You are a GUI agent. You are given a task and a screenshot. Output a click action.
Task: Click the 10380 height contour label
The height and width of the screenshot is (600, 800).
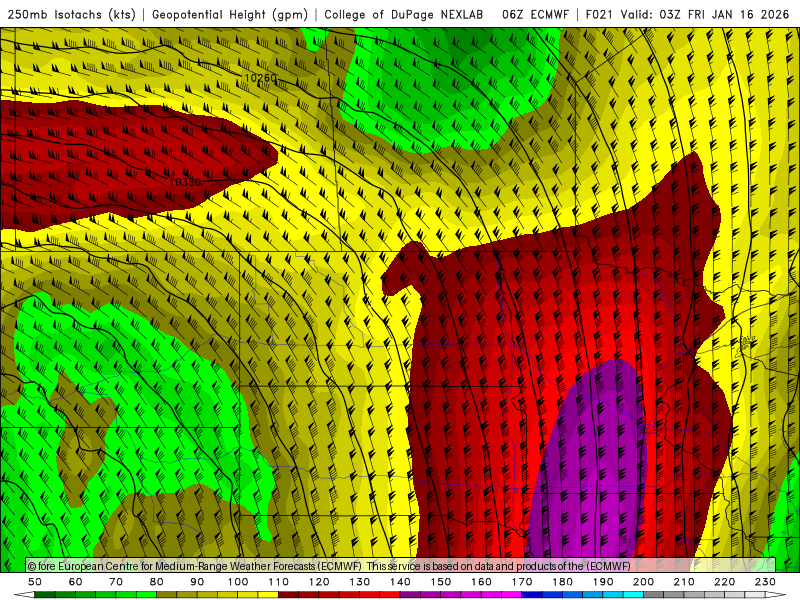[185, 182]
